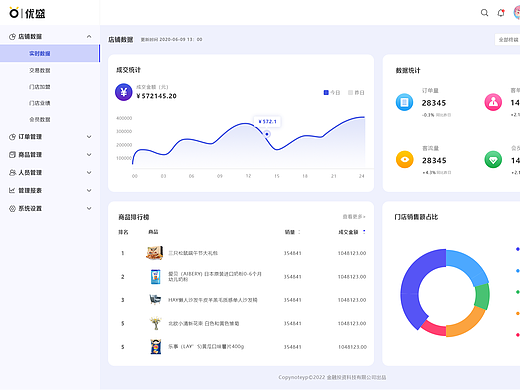Click the 销量 column sort arrows
This screenshot has height=390, width=520.
pyautogui.click(x=299, y=232)
